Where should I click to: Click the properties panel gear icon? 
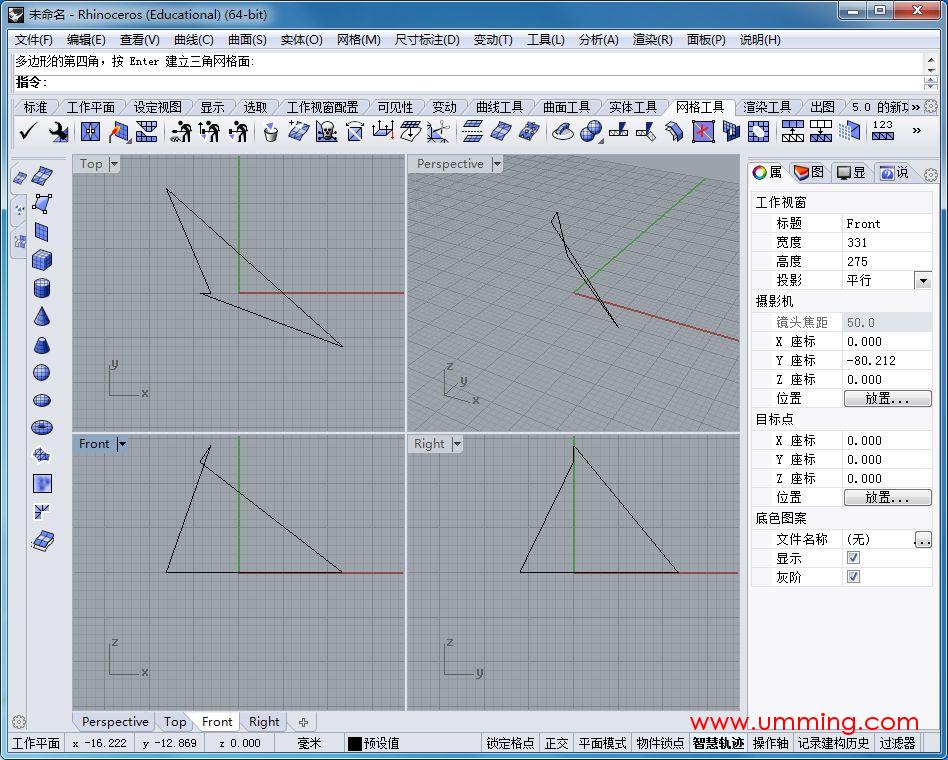pos(931,175)
